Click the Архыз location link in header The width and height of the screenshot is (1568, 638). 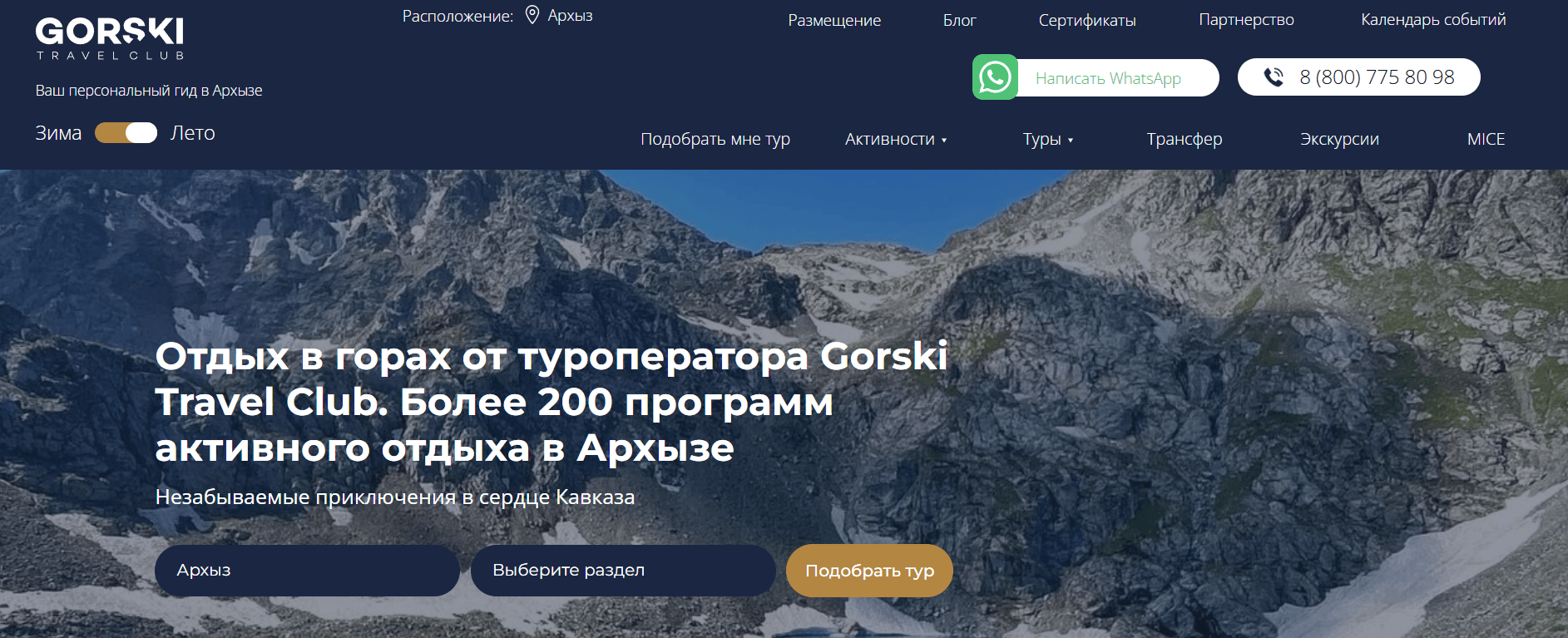tap(570, 16)
